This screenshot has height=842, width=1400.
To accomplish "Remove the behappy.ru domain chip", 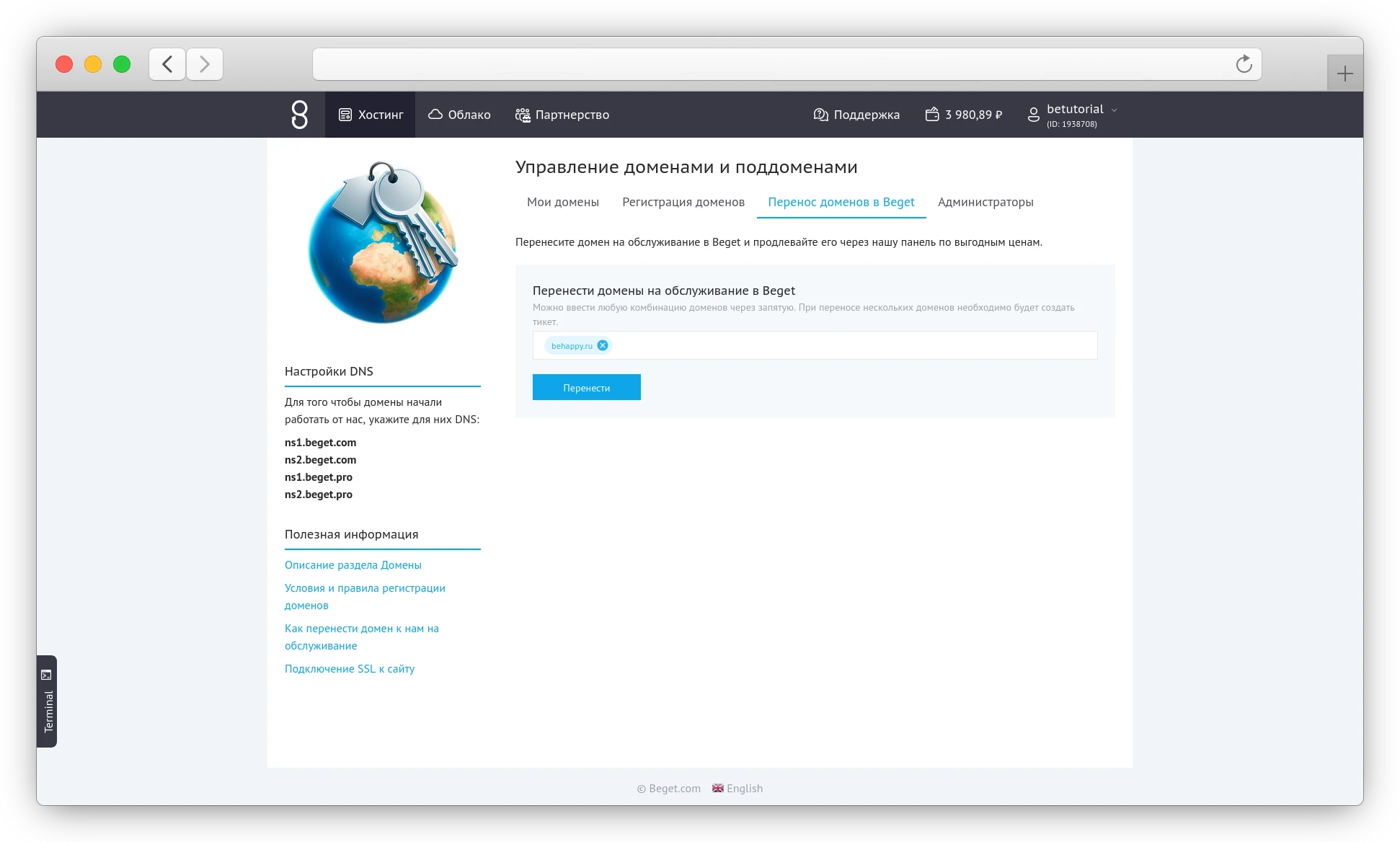I will pyautogui.click(x=603, y=345).
